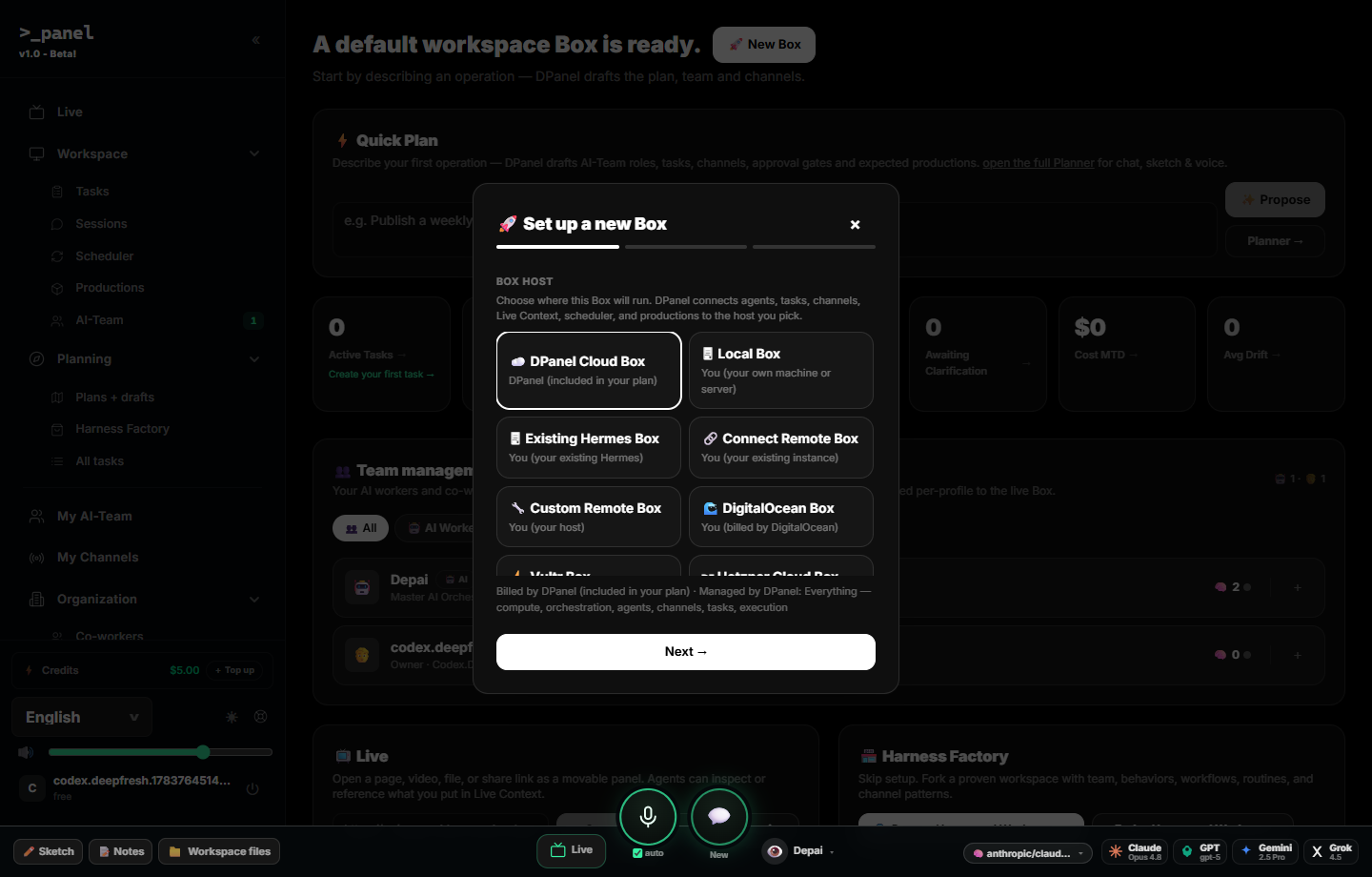Open the Live button in the bottom bar
1372x877 pixels.
[x=572, y=850]
